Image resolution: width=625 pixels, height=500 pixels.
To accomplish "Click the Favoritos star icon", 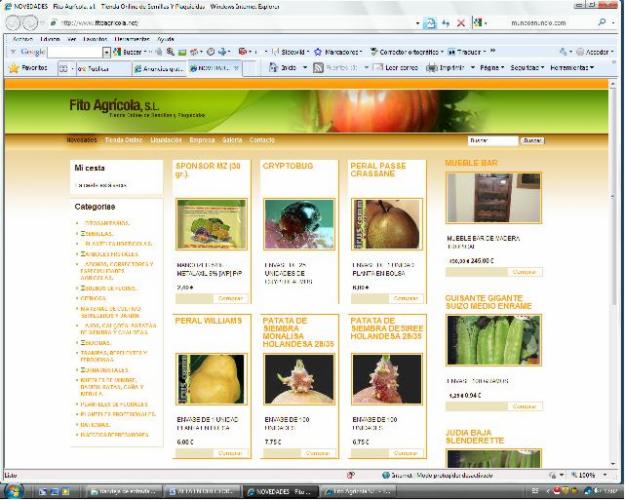I will pyautogui.click(x=14, y=68).
